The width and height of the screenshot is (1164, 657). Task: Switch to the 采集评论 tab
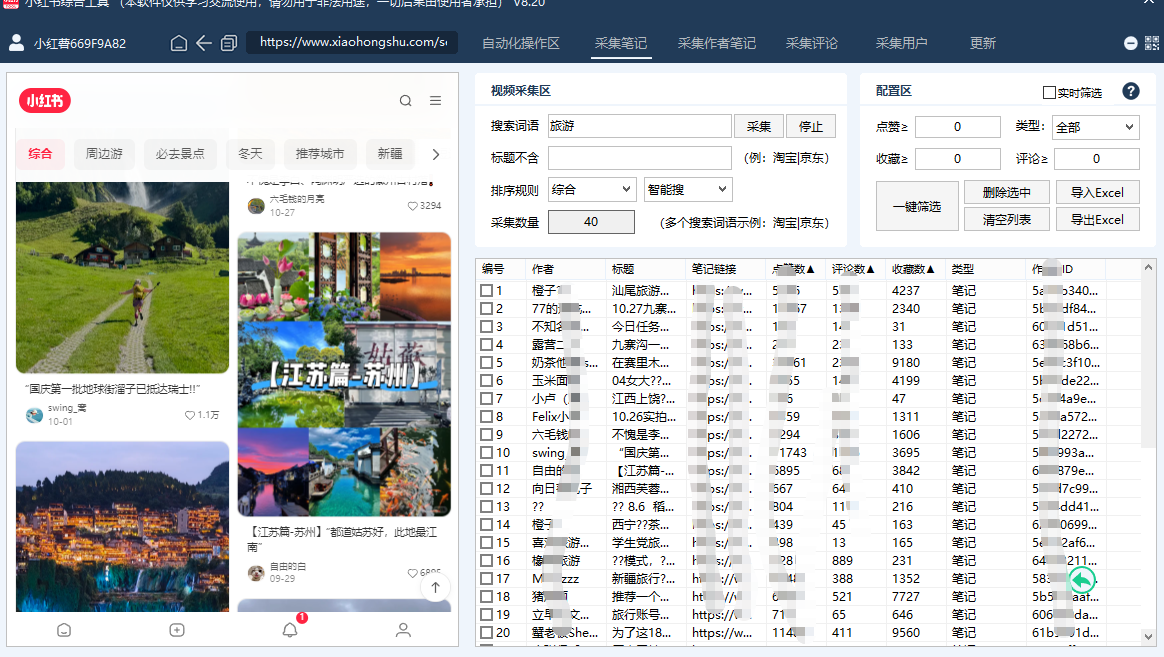point(811,42)
